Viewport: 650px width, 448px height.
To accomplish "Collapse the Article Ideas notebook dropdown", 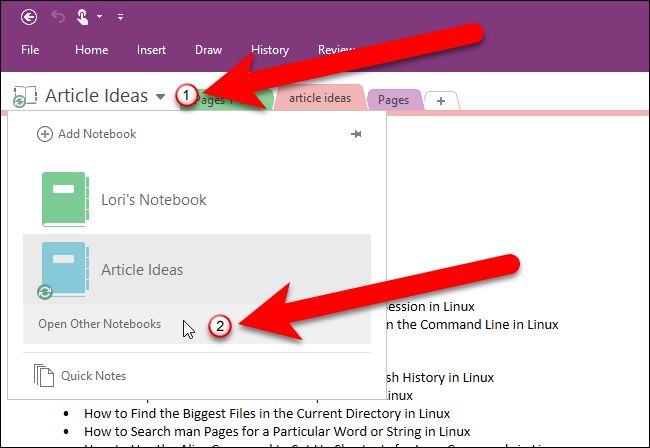I will (x=160, y=97).
